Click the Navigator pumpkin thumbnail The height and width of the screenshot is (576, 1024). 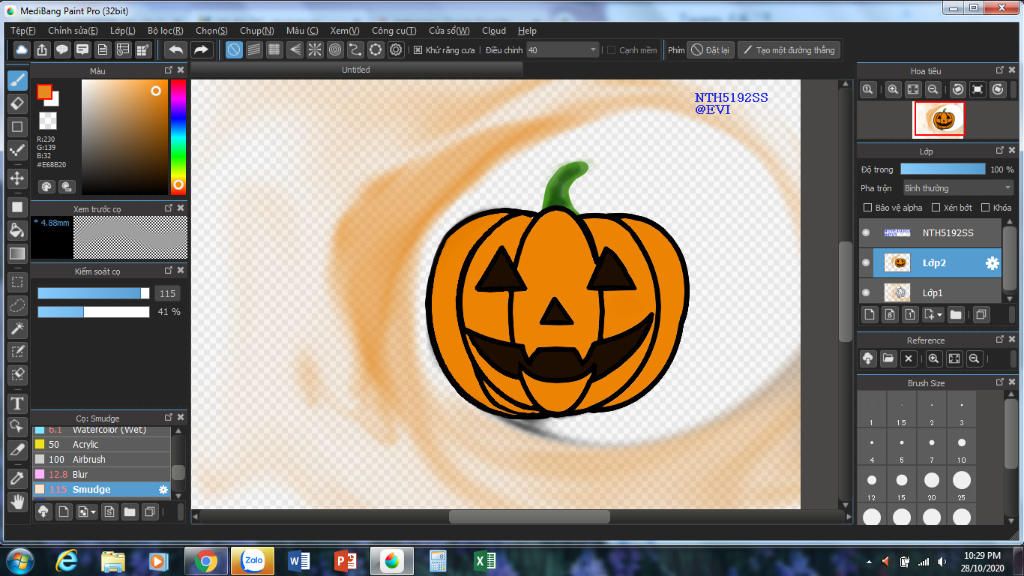pos(938,120)
